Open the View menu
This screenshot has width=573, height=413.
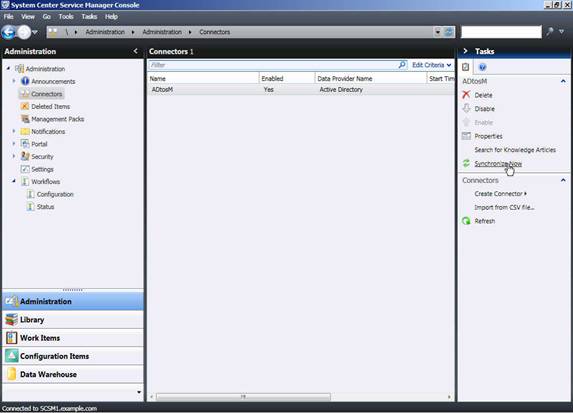pos(28,16)
